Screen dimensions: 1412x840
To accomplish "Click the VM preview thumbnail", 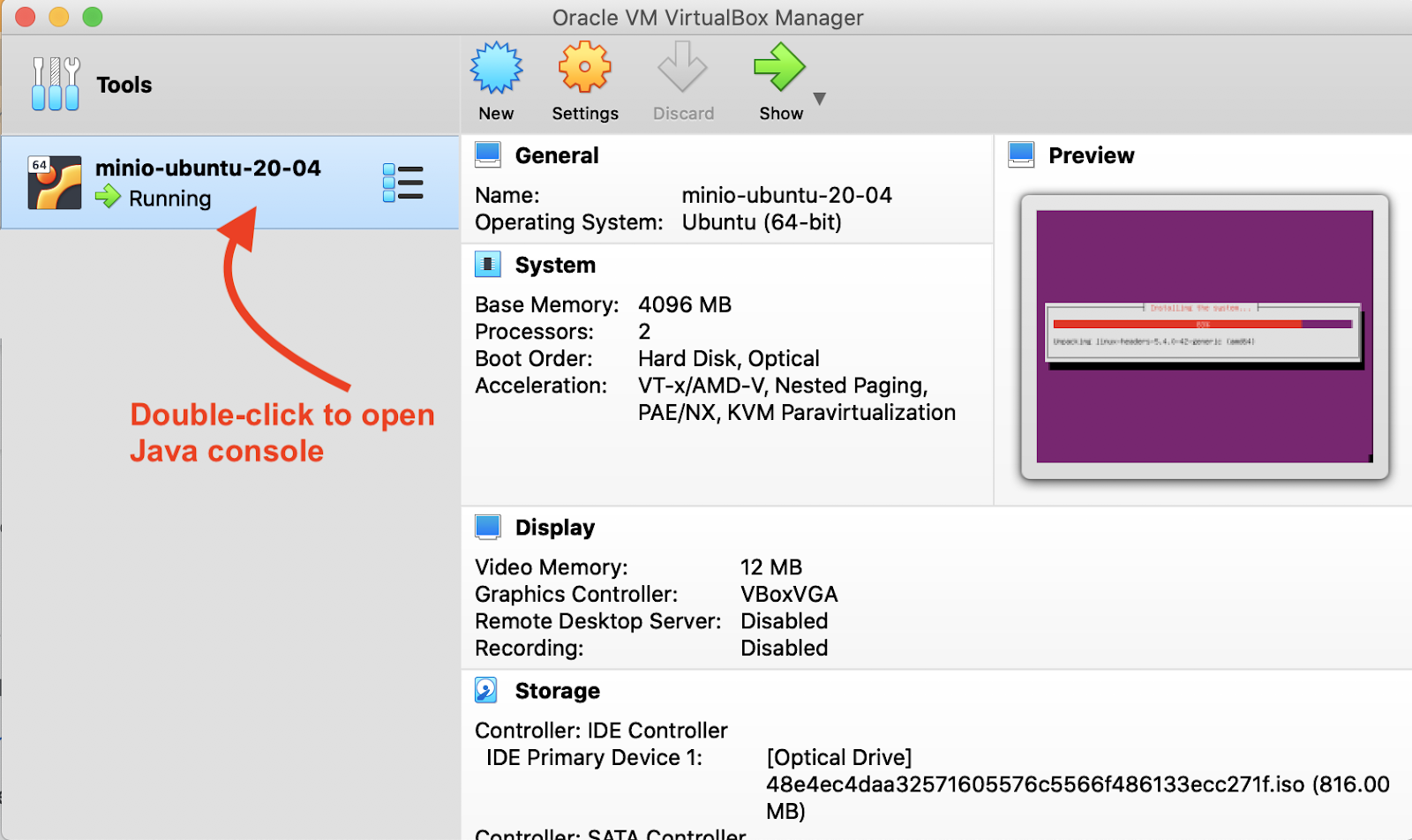I will [x=1205, y=336].
